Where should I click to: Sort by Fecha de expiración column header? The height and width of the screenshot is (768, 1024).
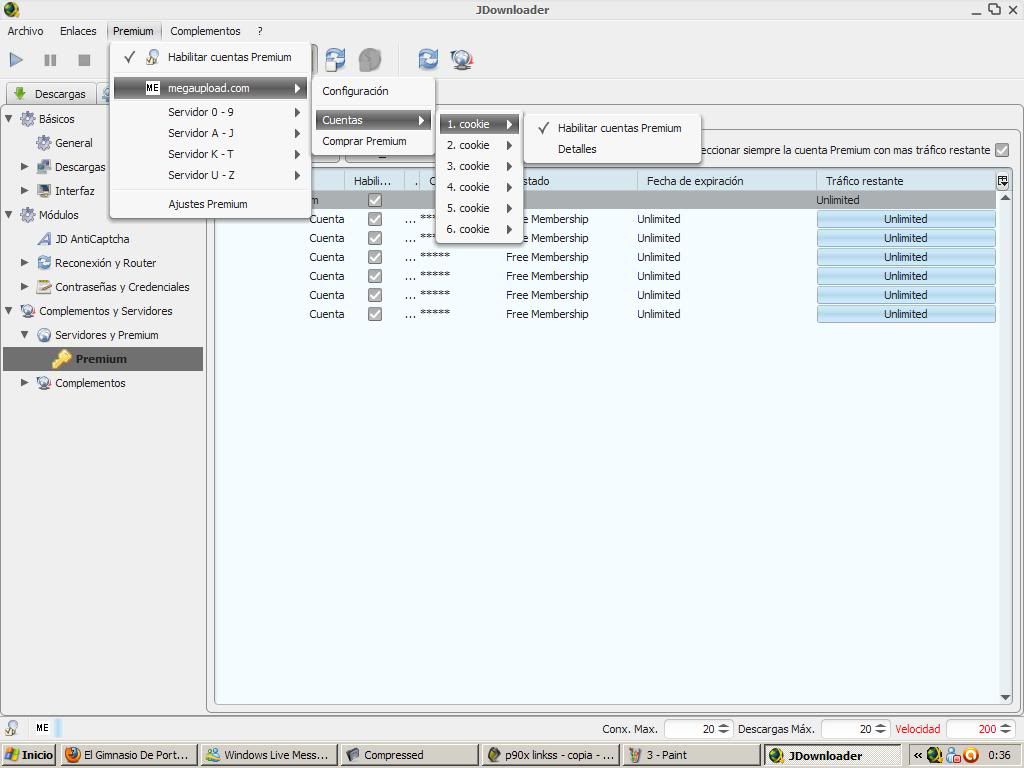tap(726, 181)
